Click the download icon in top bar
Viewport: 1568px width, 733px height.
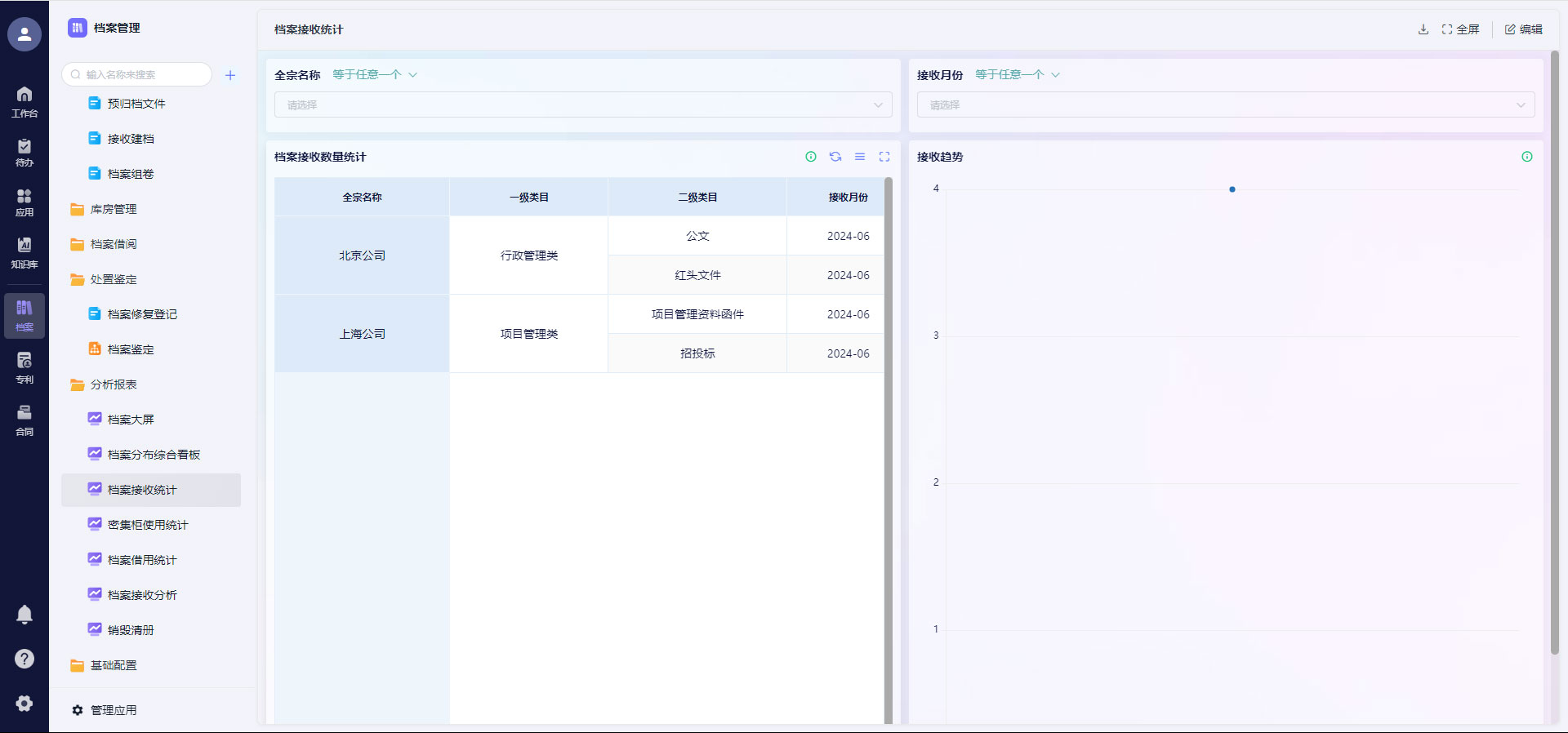point(1423,29)
